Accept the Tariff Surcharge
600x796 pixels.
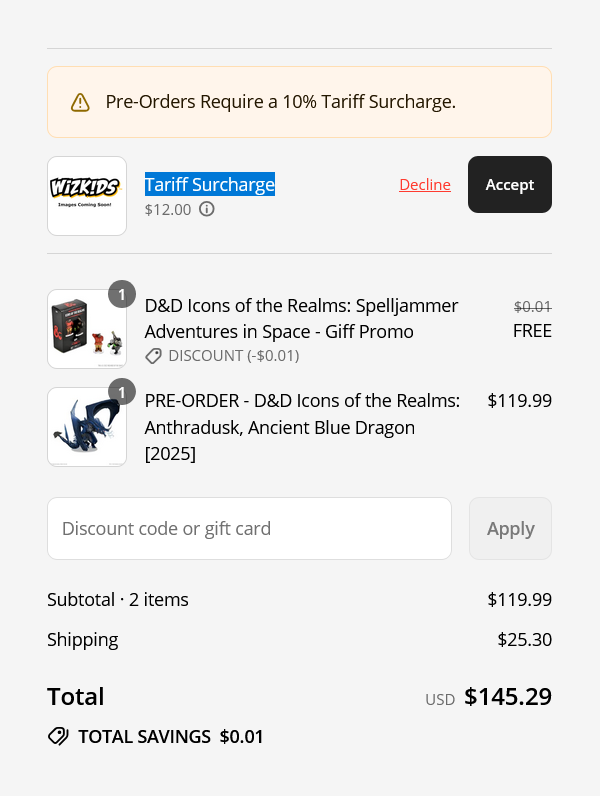(x=510, y=184)
